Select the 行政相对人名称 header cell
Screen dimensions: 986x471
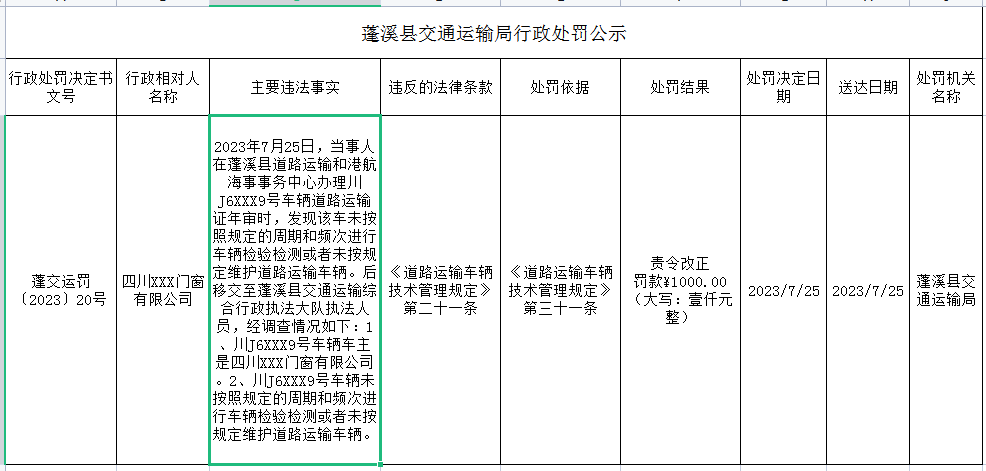click(163, 87)
